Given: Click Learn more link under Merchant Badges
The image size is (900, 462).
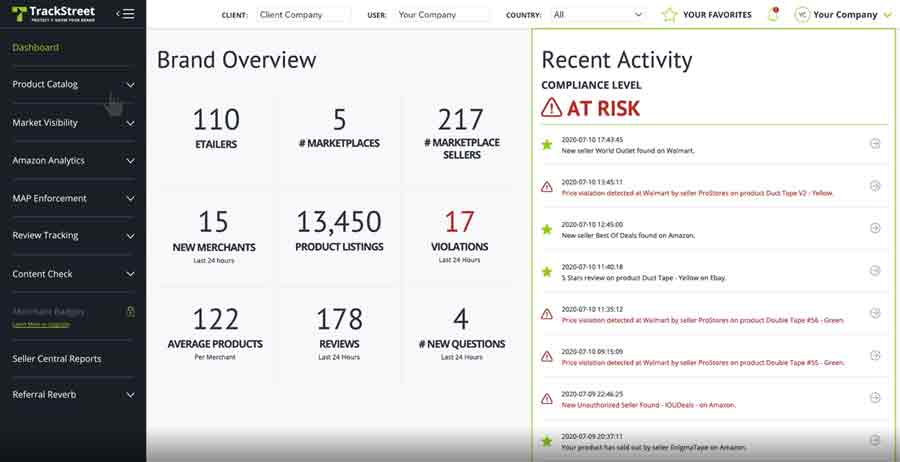Looking at the screenshot, I should (x=41, y=324).
